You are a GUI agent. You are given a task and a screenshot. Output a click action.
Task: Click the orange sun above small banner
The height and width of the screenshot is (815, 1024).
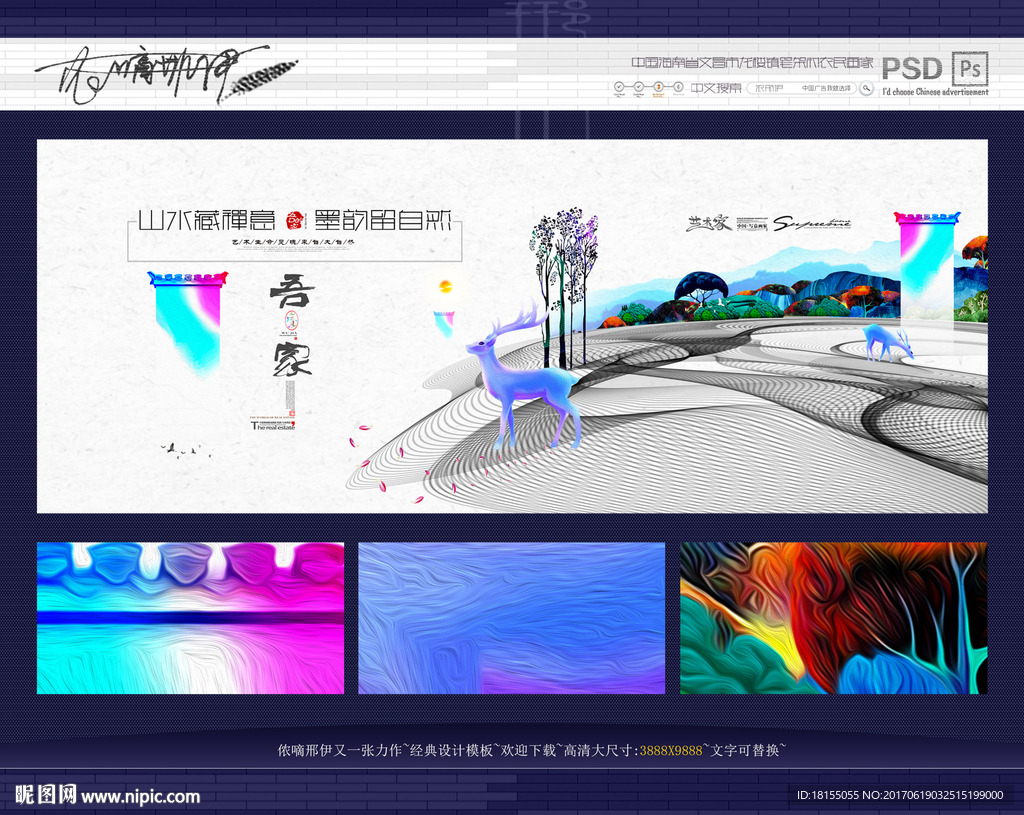pos(445,287)
